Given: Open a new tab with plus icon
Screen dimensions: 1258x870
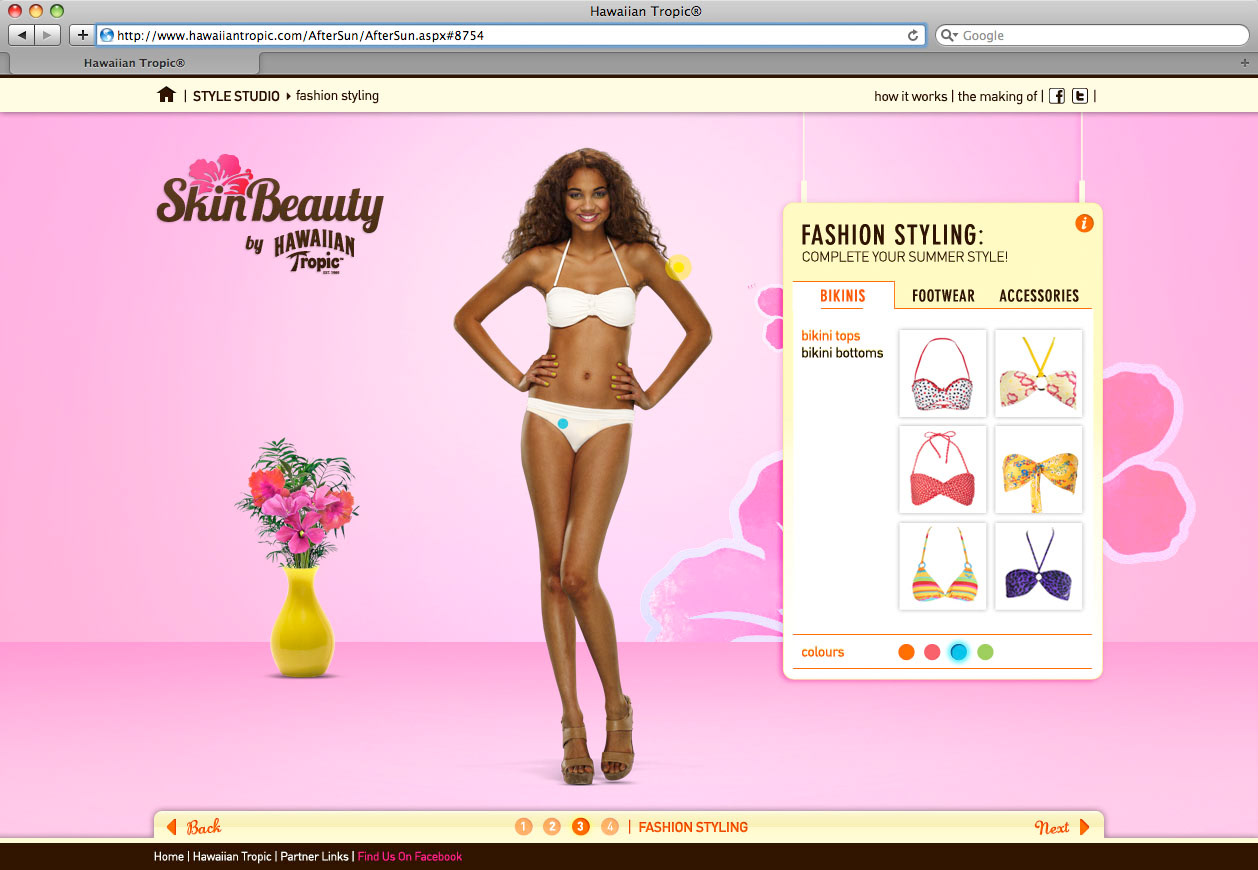Looking at the screenshot, I should (x=1244, y=62).
